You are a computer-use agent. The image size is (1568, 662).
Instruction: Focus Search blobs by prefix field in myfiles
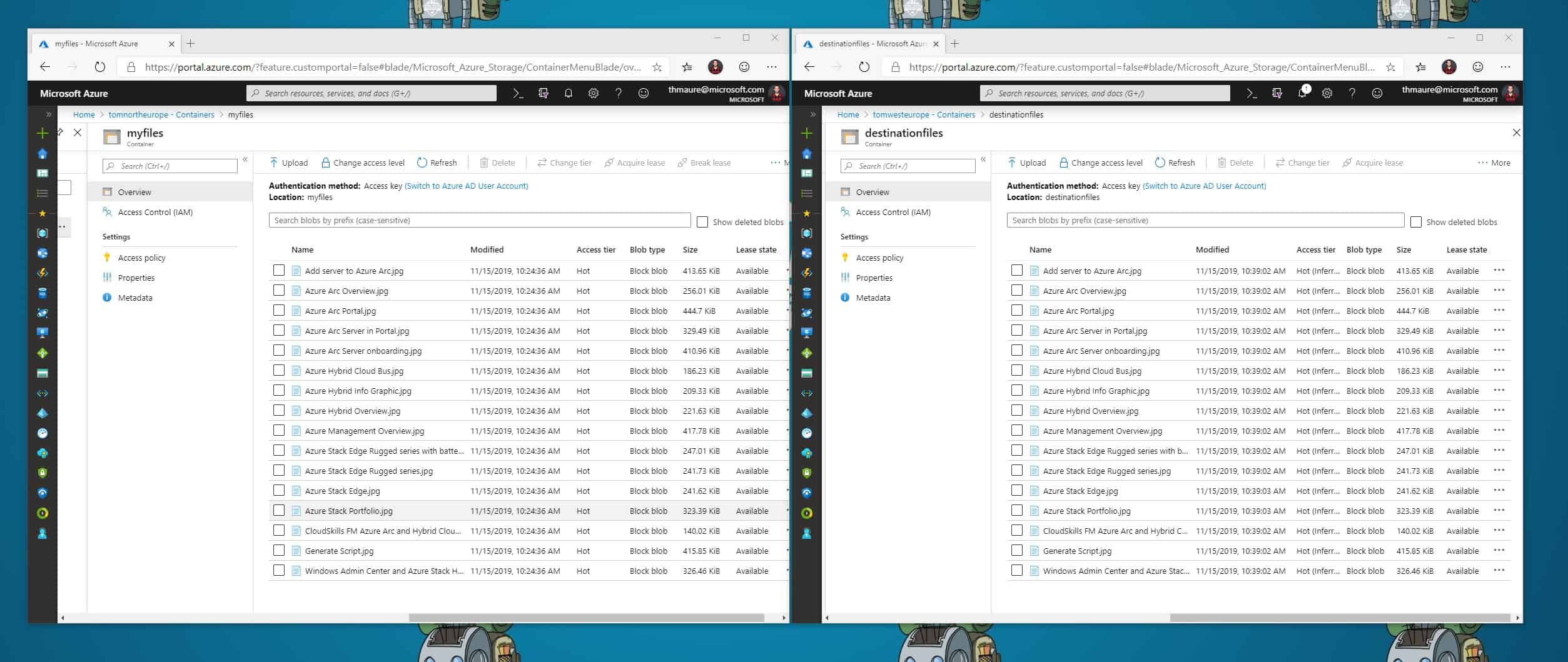480,220
